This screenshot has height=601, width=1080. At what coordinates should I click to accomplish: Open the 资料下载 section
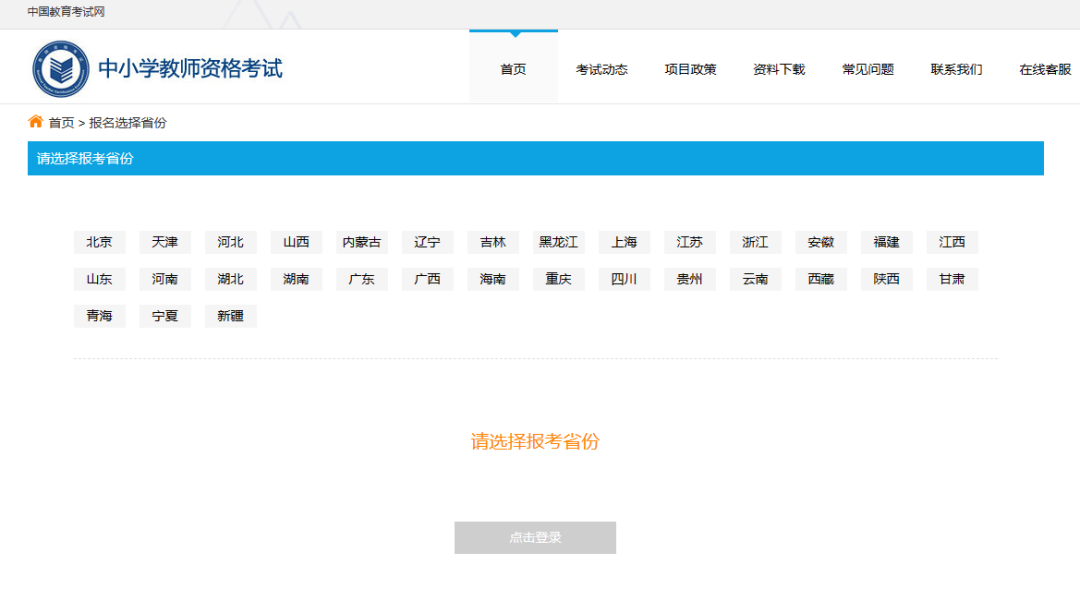[779, 69]
